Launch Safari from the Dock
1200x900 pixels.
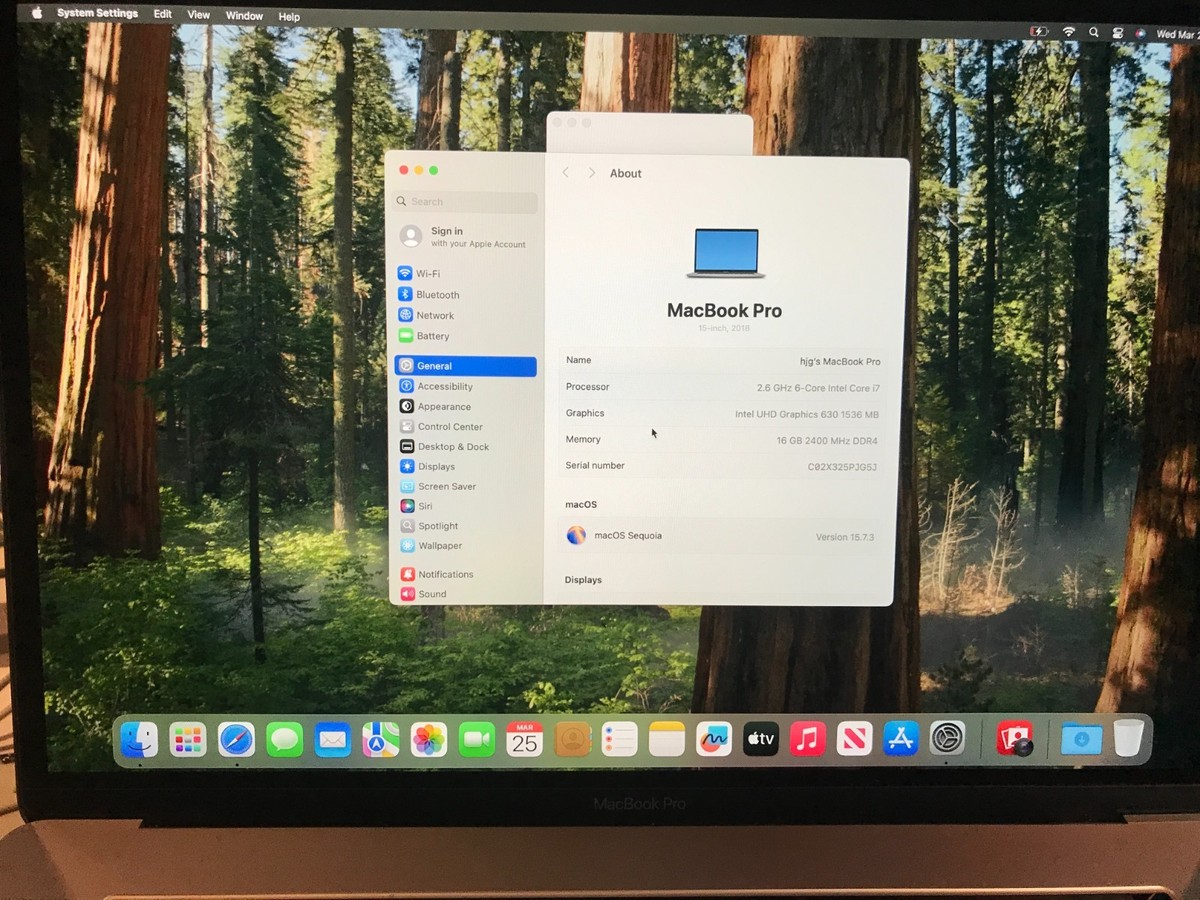pos(236,740)
